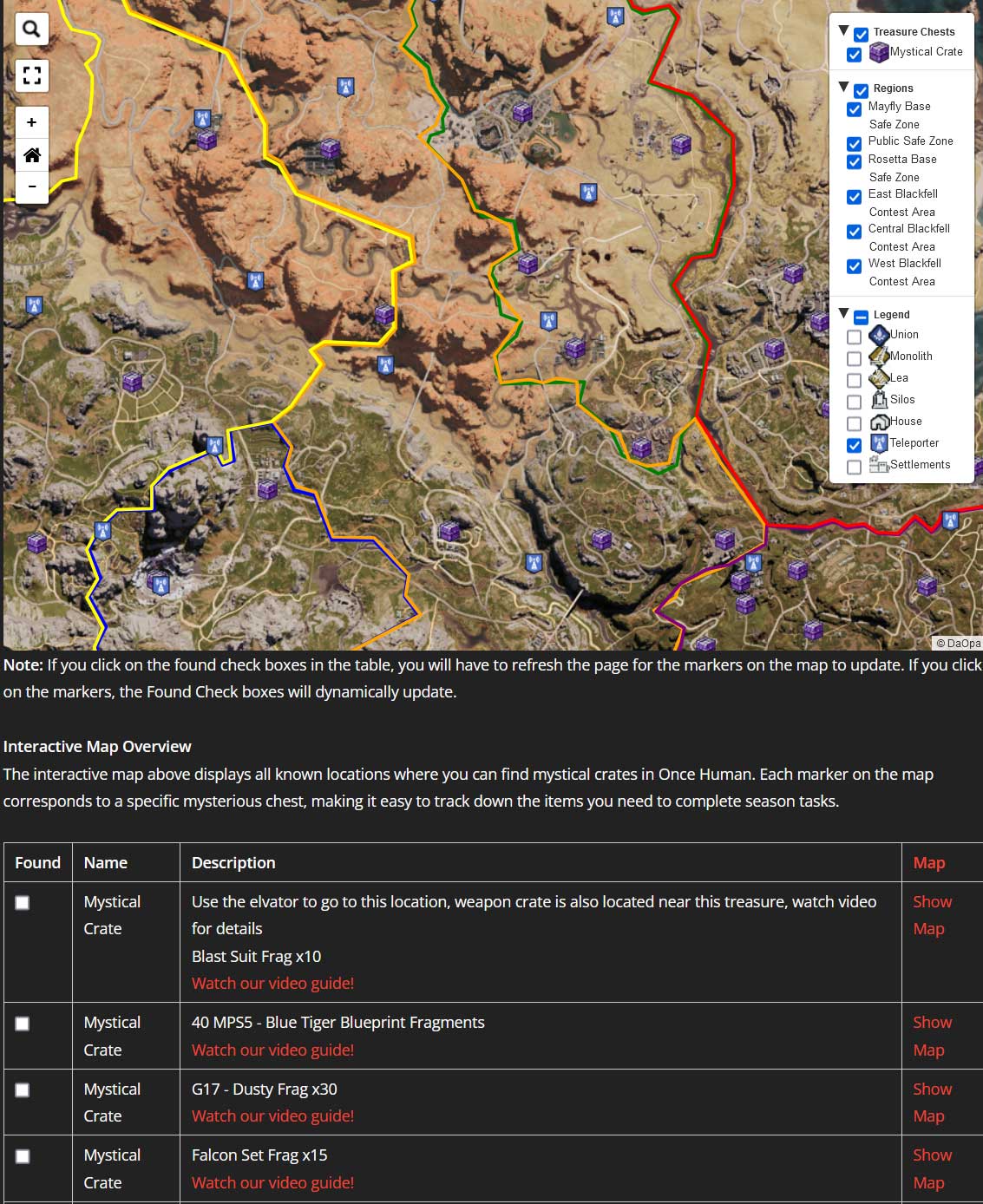Click Show Map for G17 Dusty Frag row

pos(932,1103)
